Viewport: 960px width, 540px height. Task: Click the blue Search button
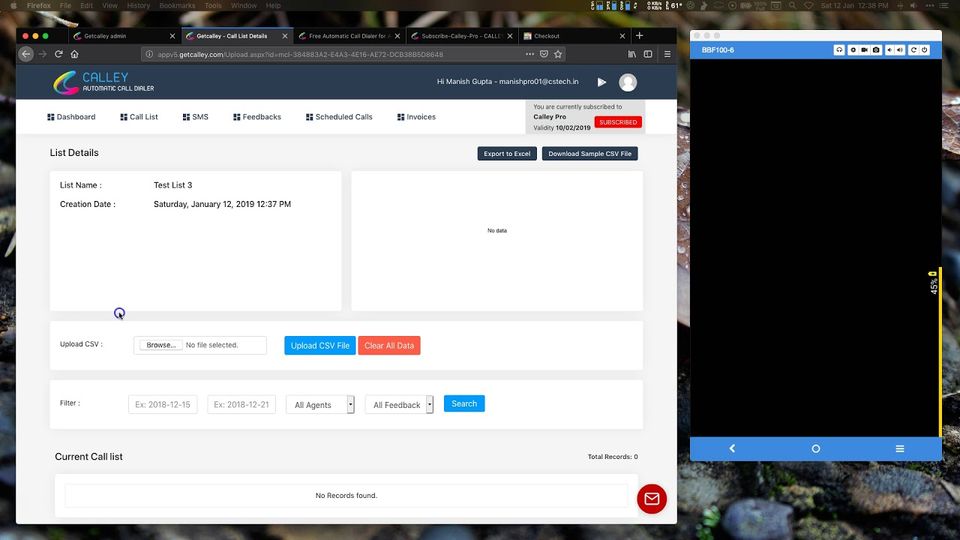[x=464, y=403]
